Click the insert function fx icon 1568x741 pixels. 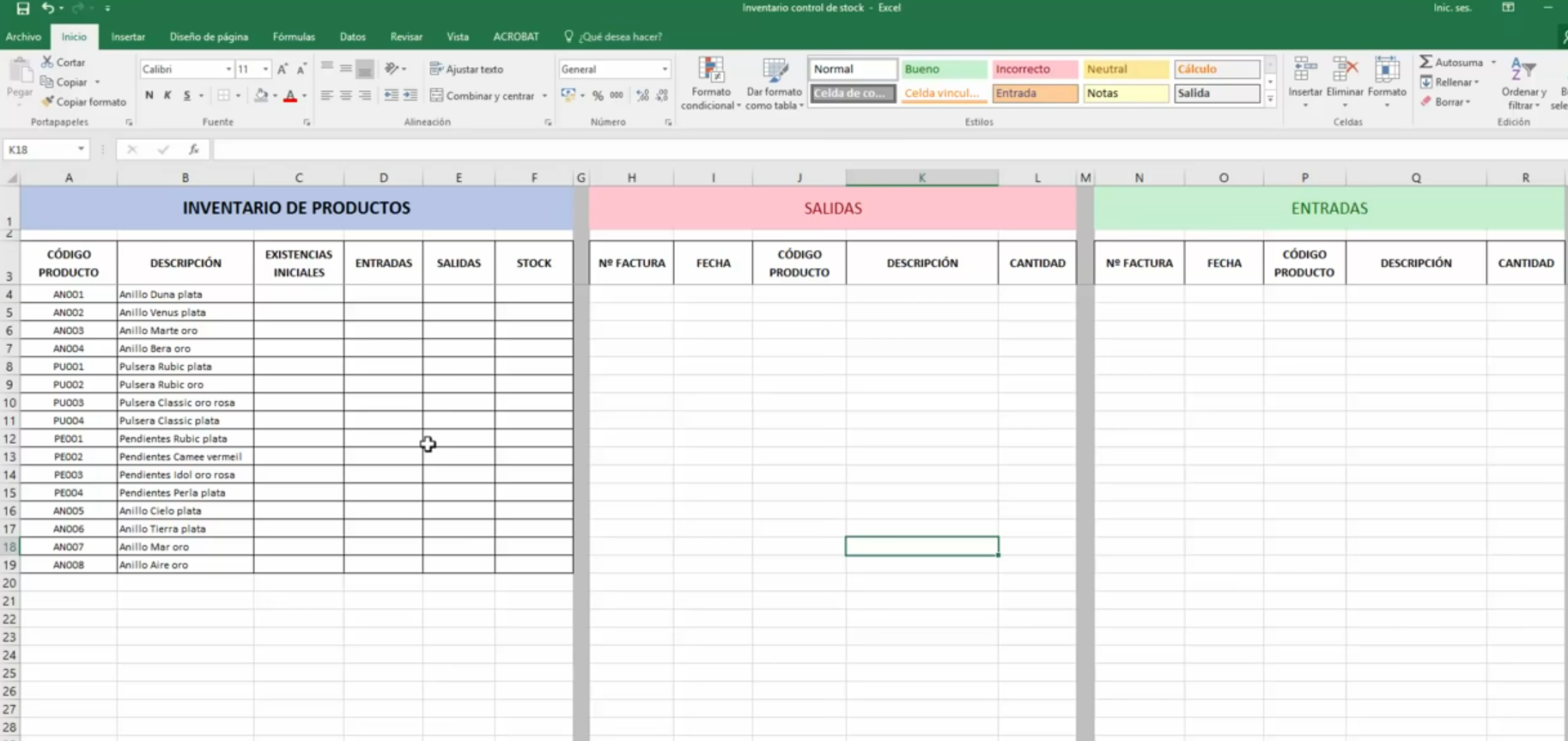pos(194,149)
